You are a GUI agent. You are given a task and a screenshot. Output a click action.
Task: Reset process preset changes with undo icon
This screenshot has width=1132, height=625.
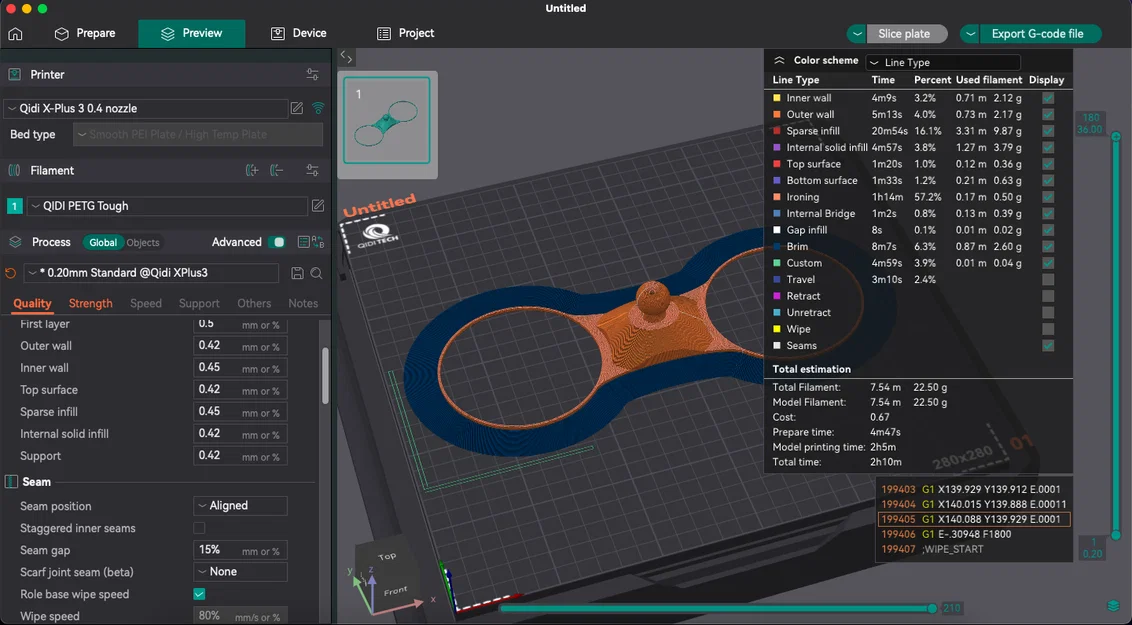point(11,273)
